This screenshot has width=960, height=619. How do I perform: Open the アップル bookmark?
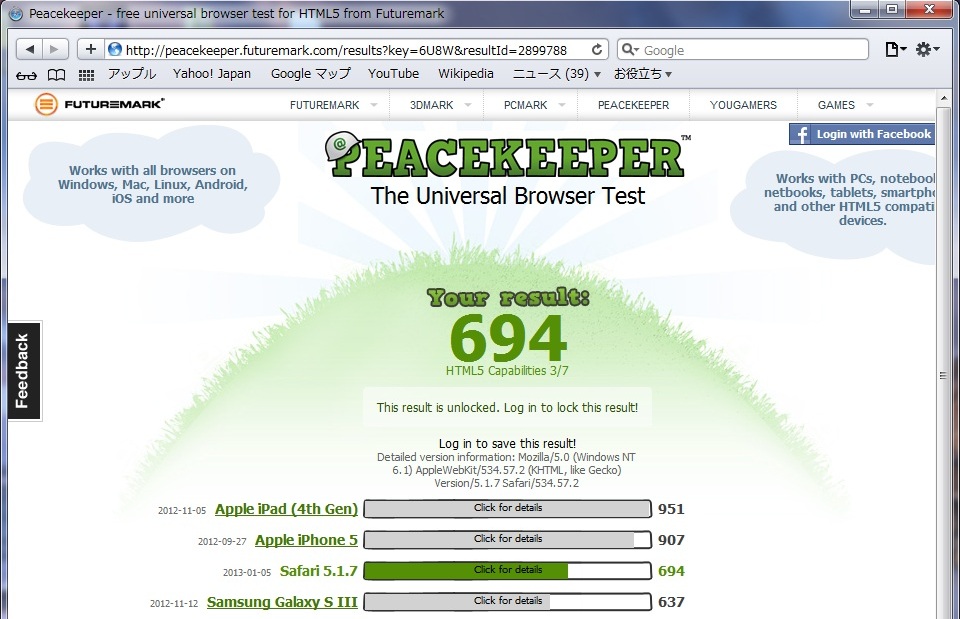point(132,74)
